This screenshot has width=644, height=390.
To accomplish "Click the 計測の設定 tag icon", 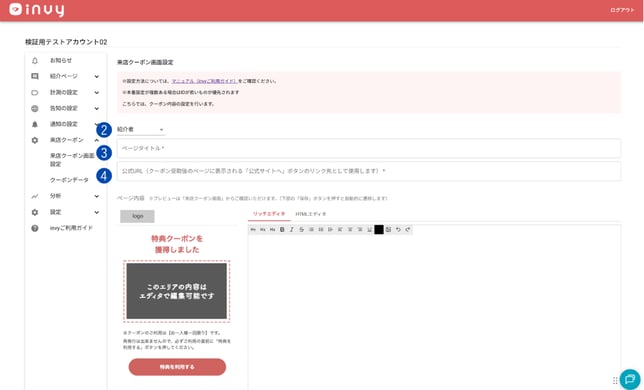I will 35,92.
